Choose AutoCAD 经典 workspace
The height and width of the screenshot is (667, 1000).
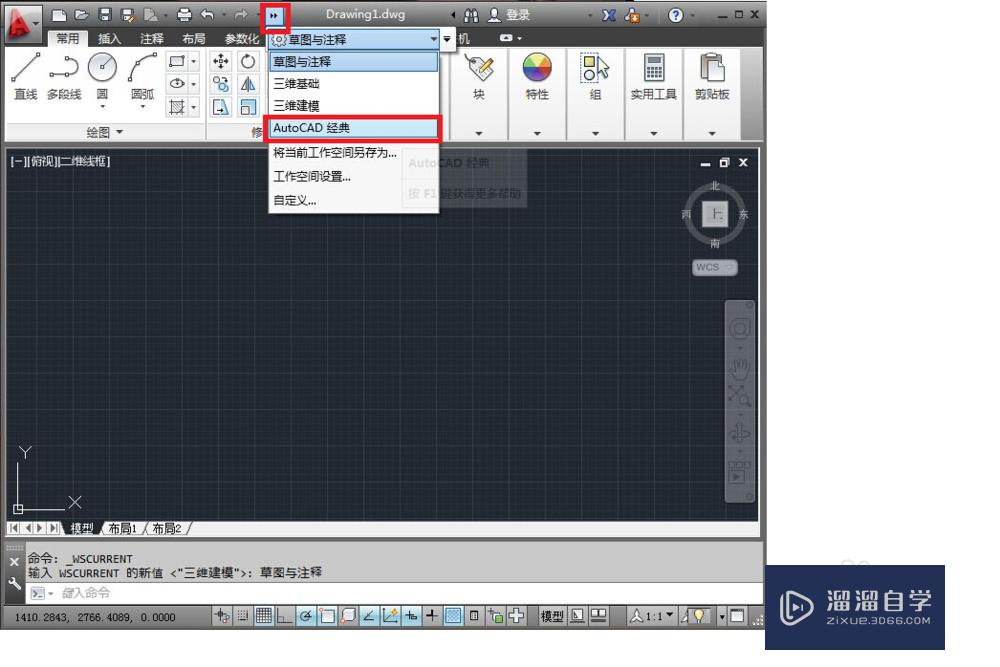(354, 128)
